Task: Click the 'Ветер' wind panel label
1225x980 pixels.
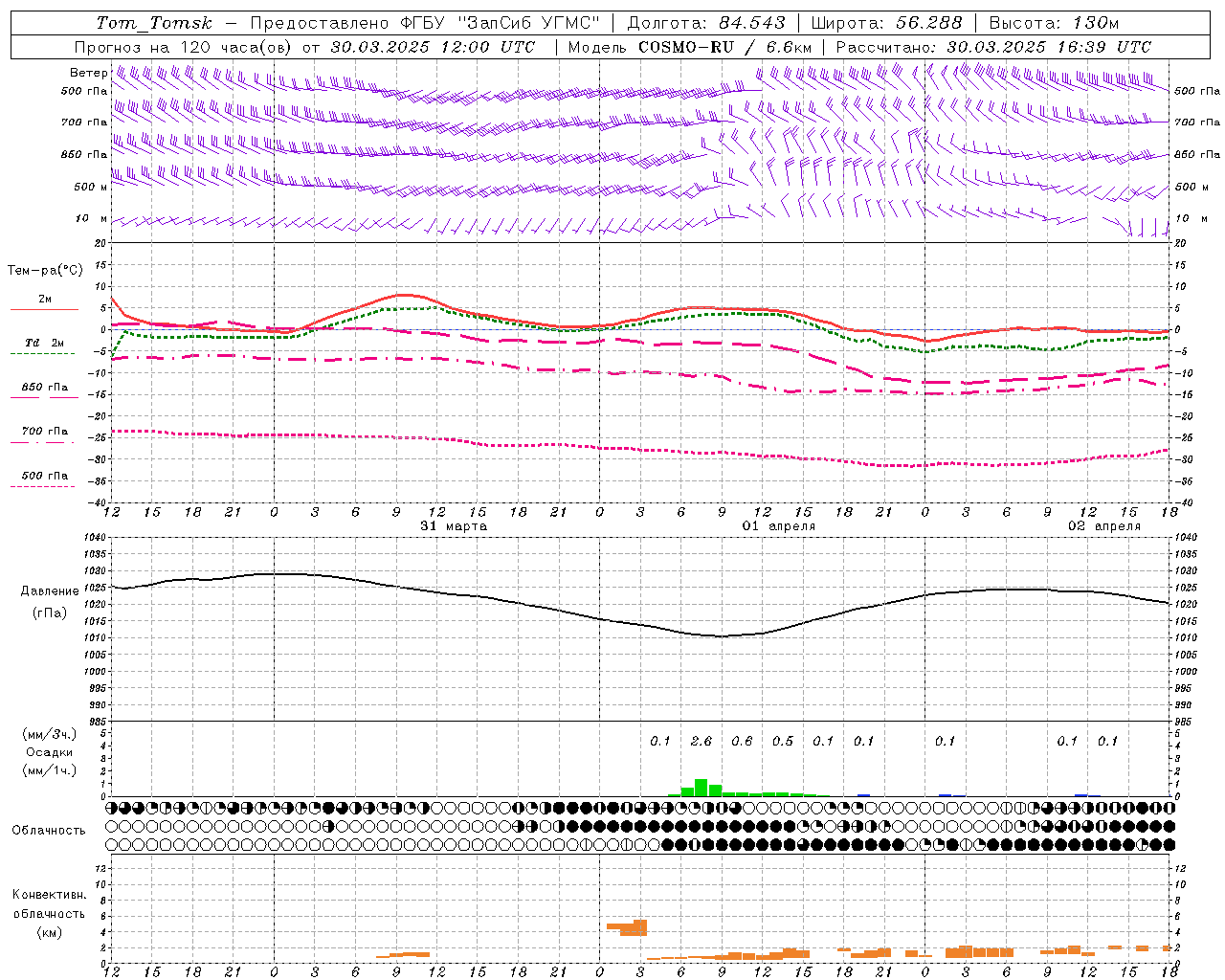Action: coord(89,73)
